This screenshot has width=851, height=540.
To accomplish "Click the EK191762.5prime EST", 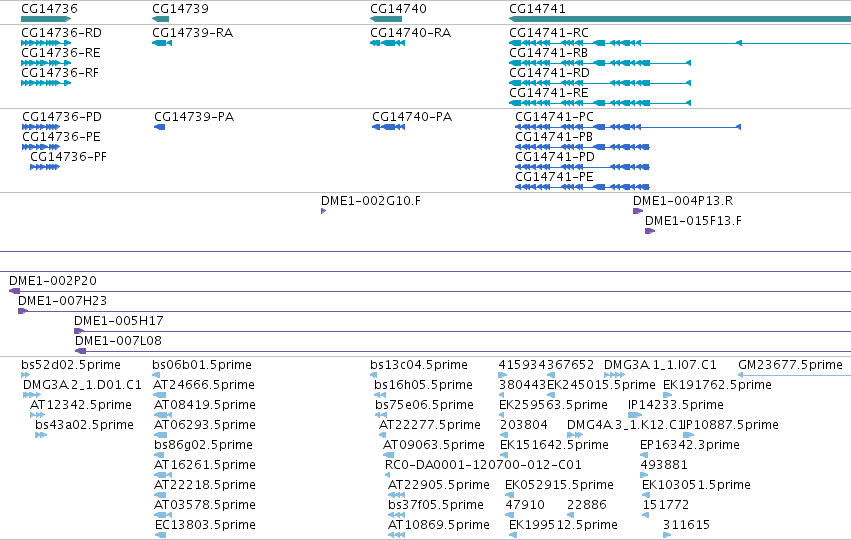I will (717, 385).
